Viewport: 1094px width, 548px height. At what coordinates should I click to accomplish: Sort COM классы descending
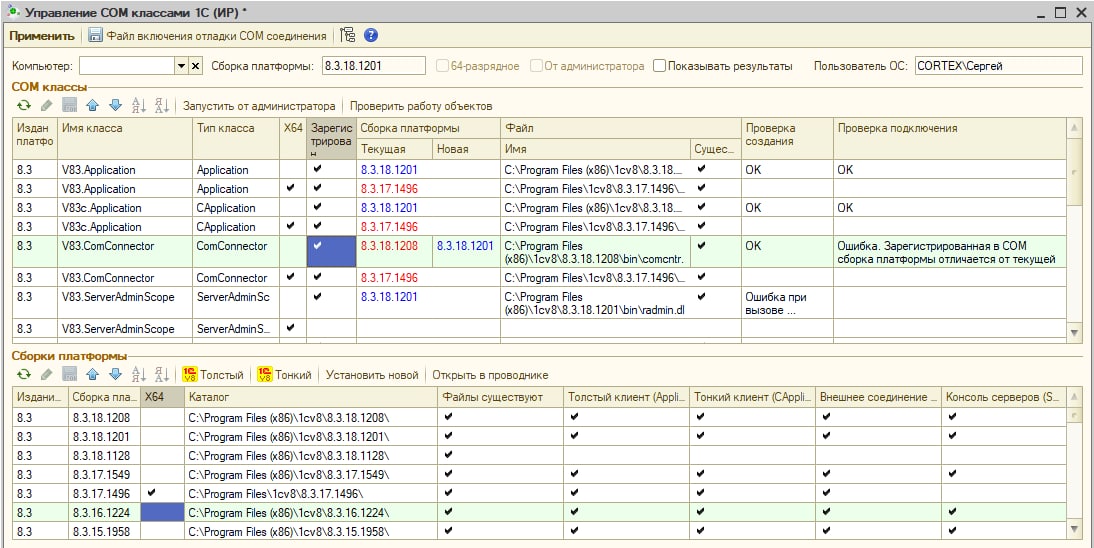point(162,106)
